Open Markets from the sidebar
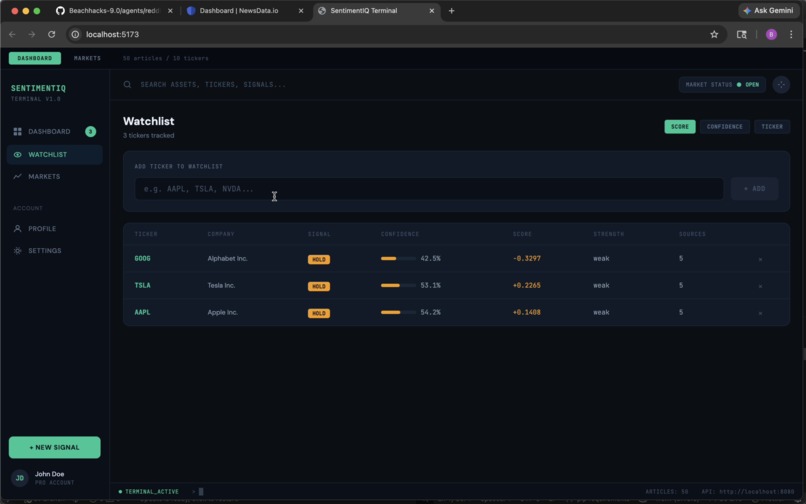 (54, 176)
